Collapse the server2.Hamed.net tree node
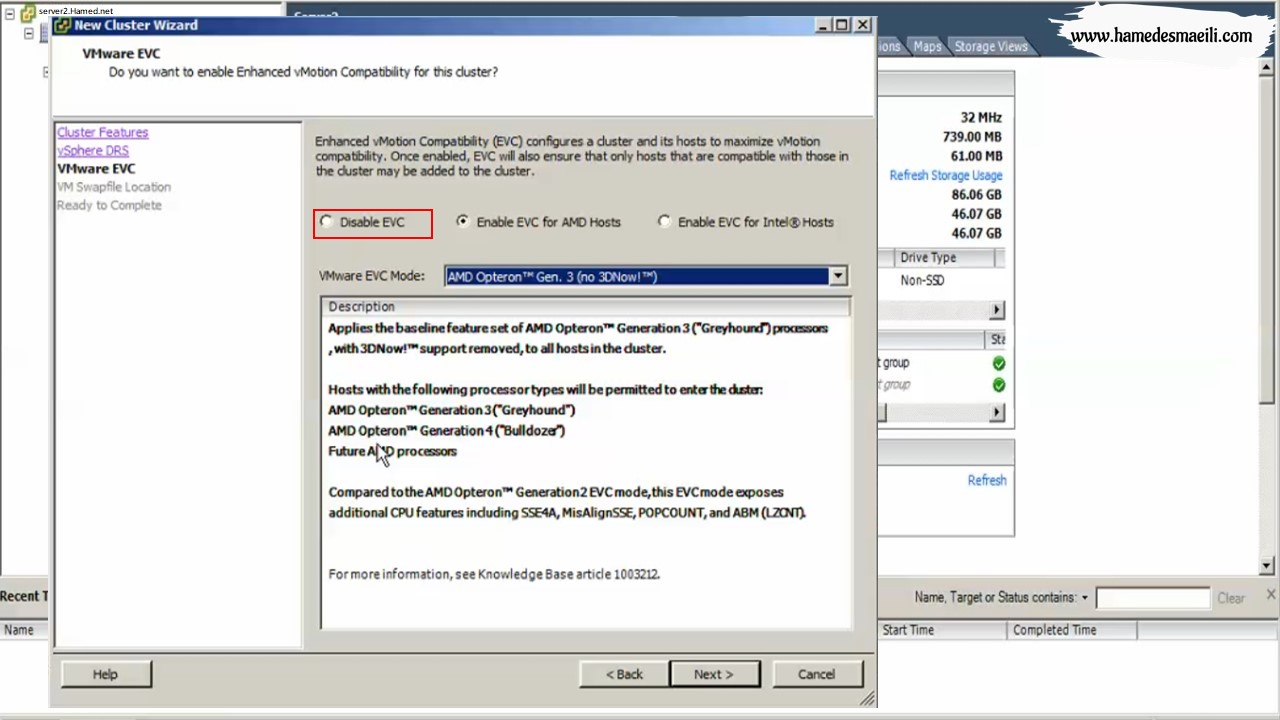Viewport: 1280px width, 720px height. [x=9, y=14]
